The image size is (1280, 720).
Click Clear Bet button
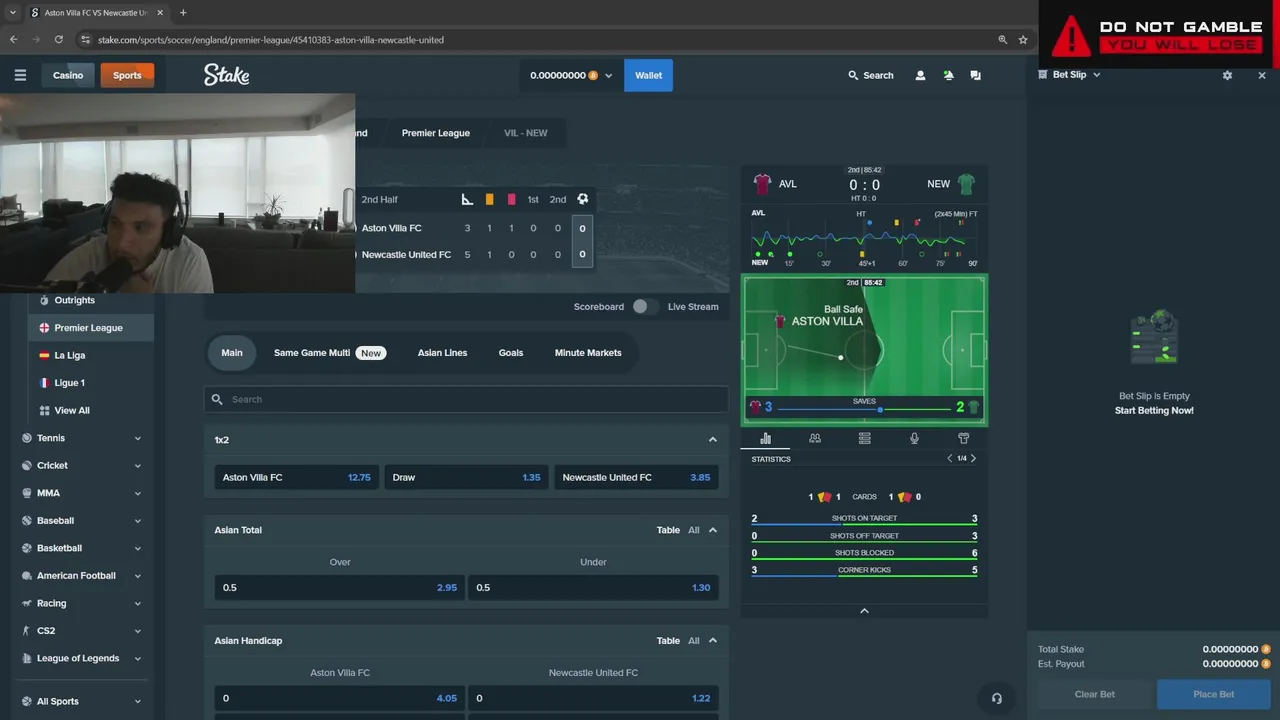1094,694
